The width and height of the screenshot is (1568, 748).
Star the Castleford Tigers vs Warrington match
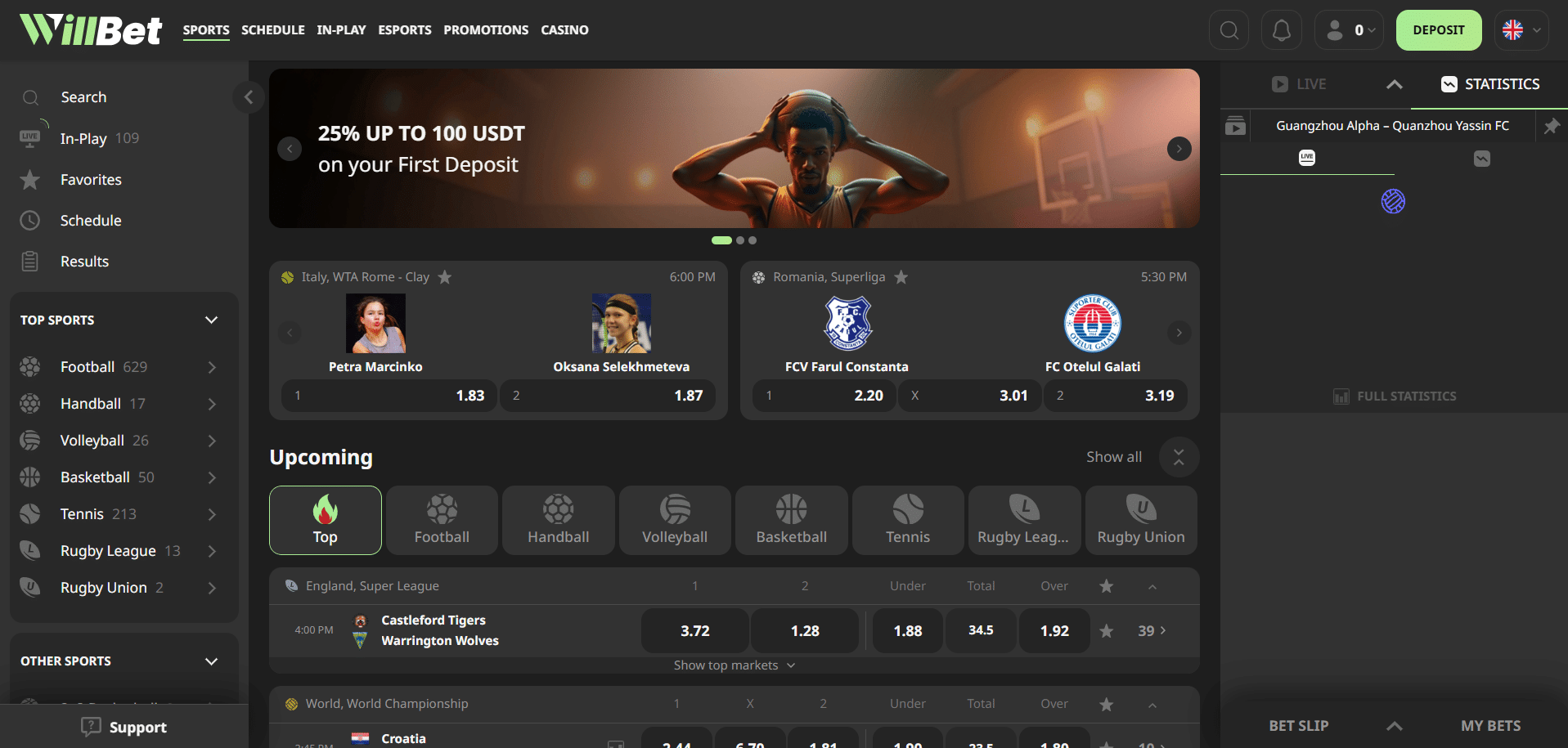[1106, 631]
